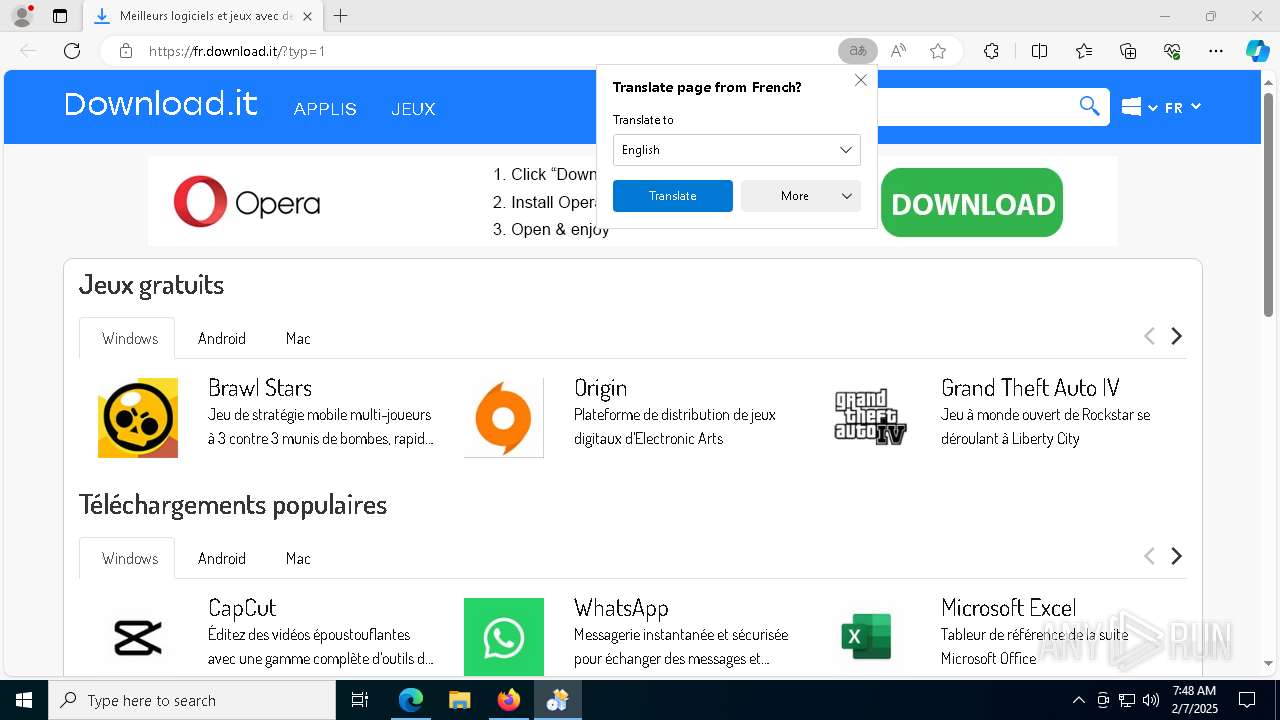
Task: Expand the More options dropdown
Action: (801, 196)
